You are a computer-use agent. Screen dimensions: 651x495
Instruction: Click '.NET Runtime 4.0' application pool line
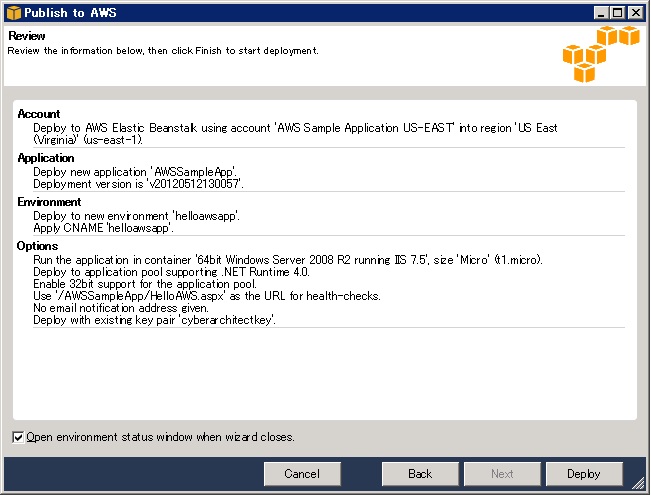click(x=171, y=272)
